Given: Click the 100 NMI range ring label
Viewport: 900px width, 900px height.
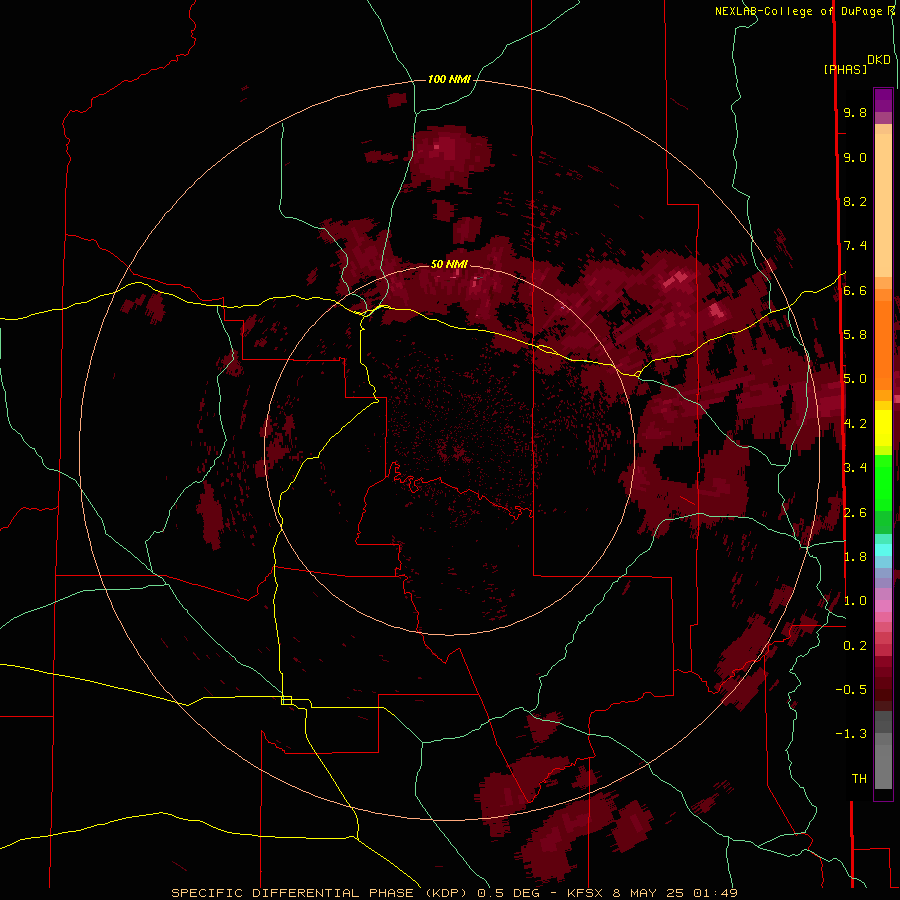Looking at the screenshot, I should [x=449, y=79].
